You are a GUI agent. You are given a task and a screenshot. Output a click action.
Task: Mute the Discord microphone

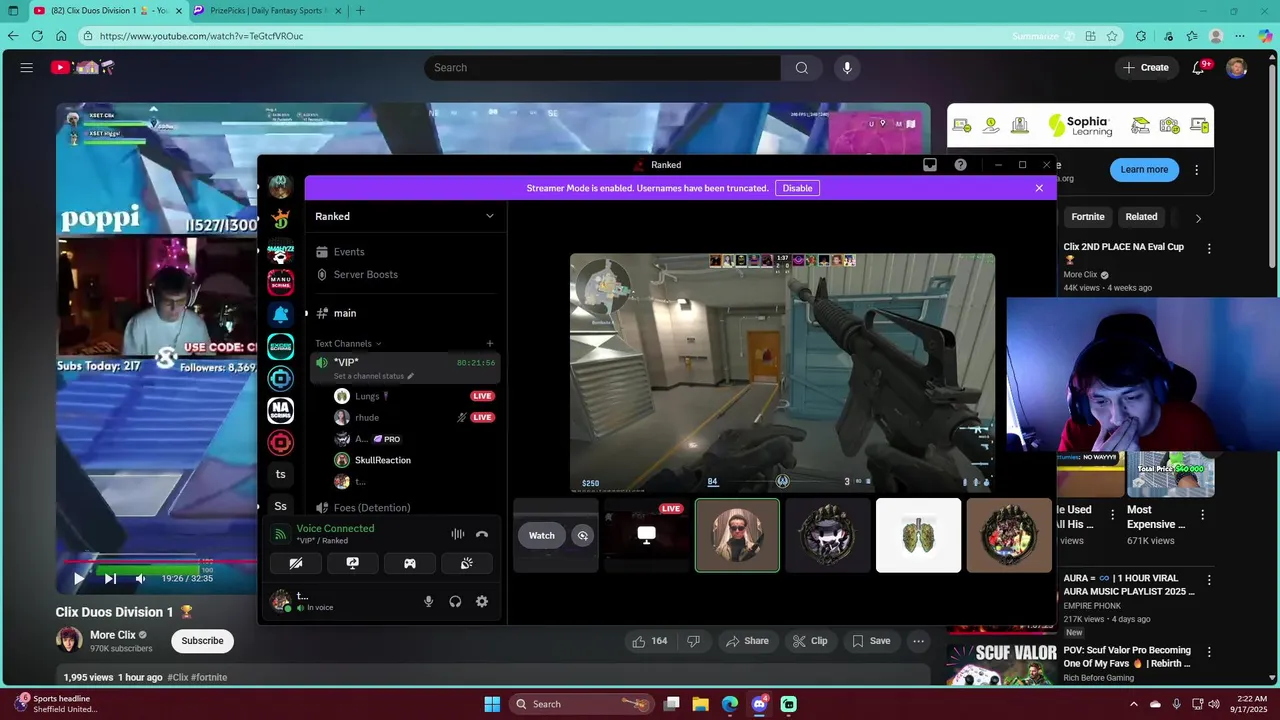coord(428,601)
